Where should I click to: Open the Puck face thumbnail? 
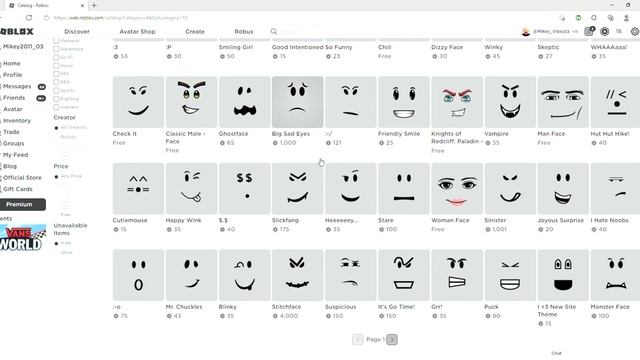coord(510,275)
